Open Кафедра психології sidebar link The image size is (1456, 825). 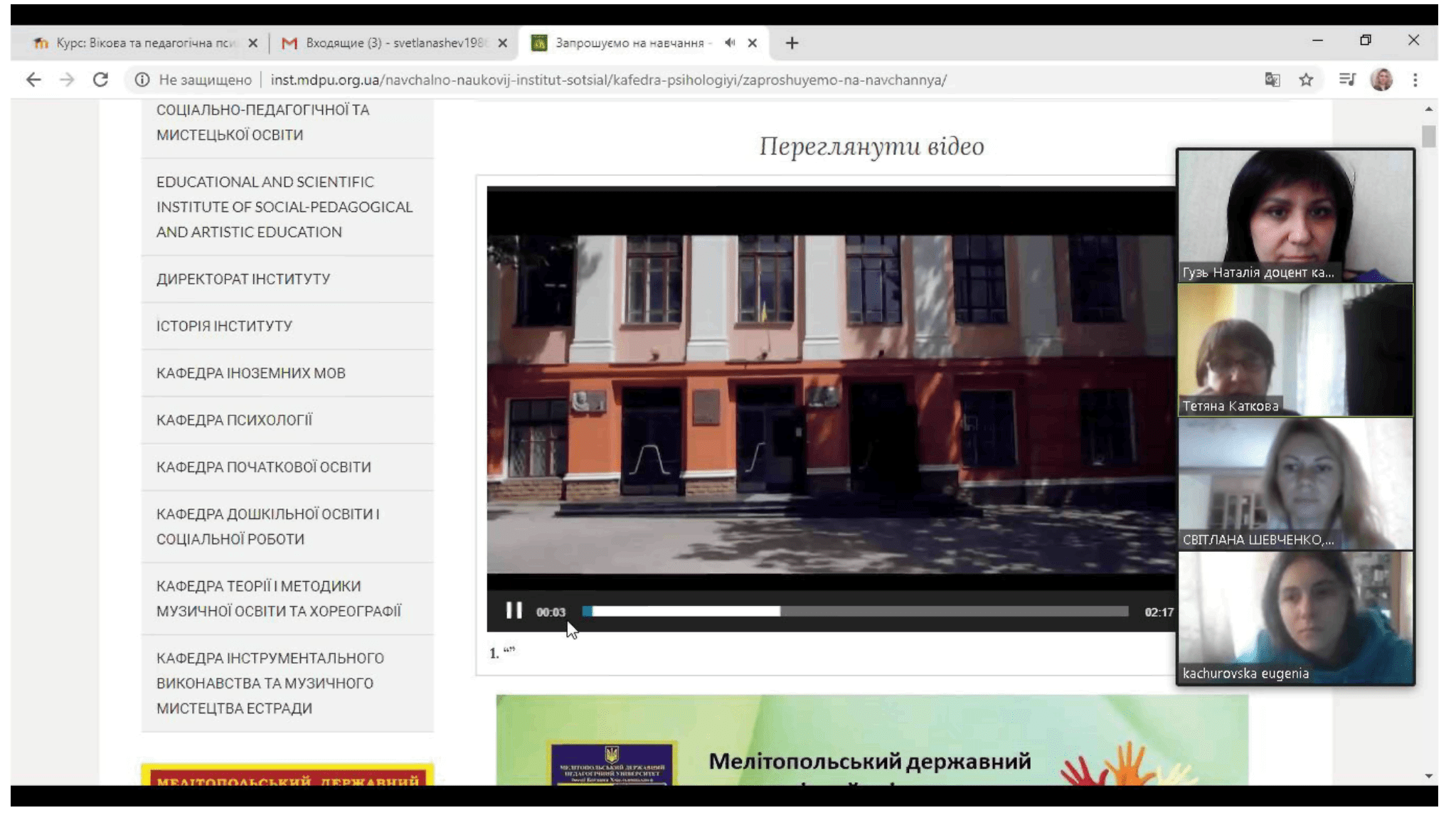tap(234, 420)
